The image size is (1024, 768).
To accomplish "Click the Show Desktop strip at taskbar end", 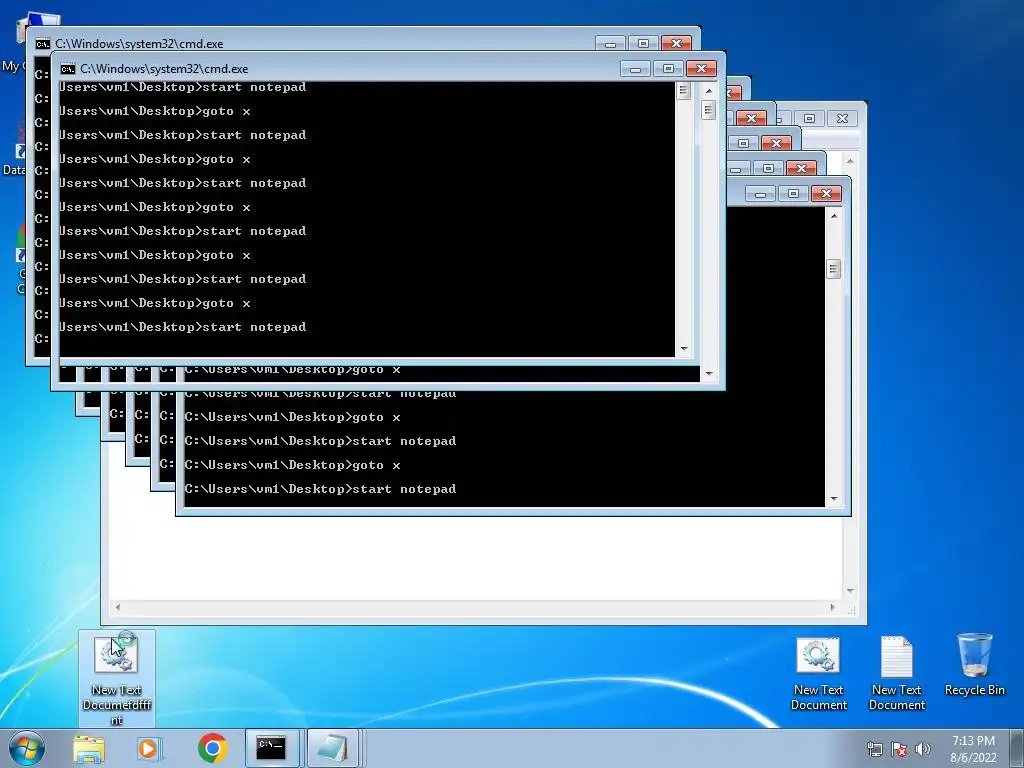I will 1017,748.
